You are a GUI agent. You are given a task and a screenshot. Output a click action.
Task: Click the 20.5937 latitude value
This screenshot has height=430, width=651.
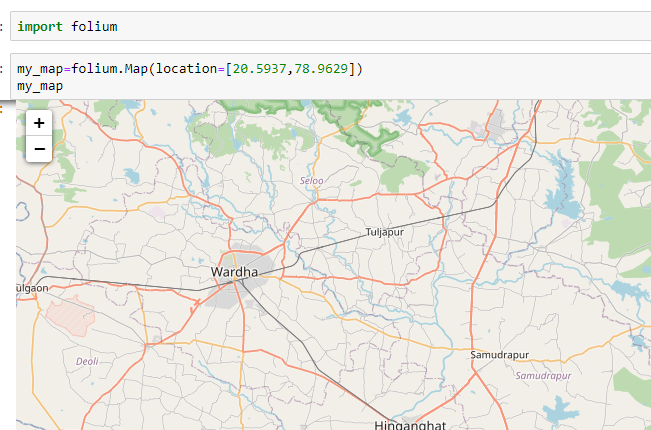pyautogui.click(x=259, y=68)
